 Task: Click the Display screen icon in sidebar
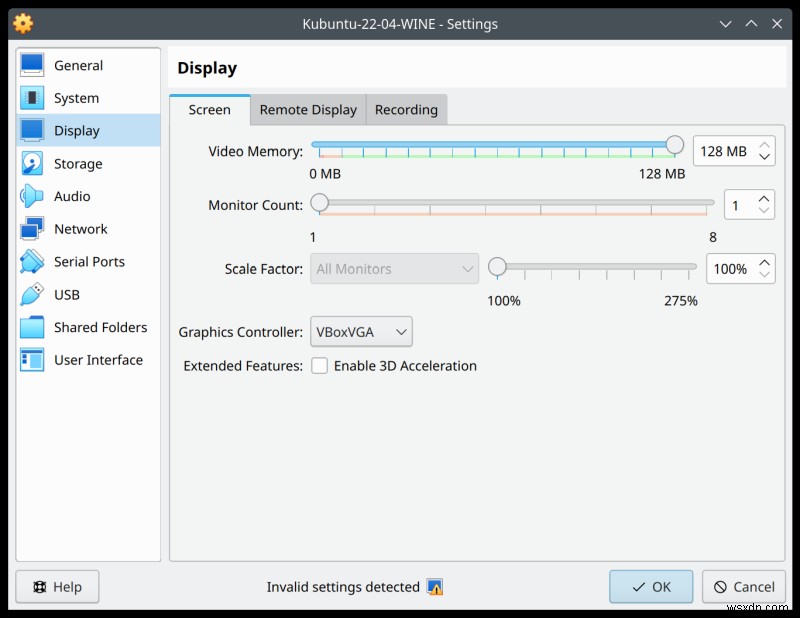tap(32, 130)
